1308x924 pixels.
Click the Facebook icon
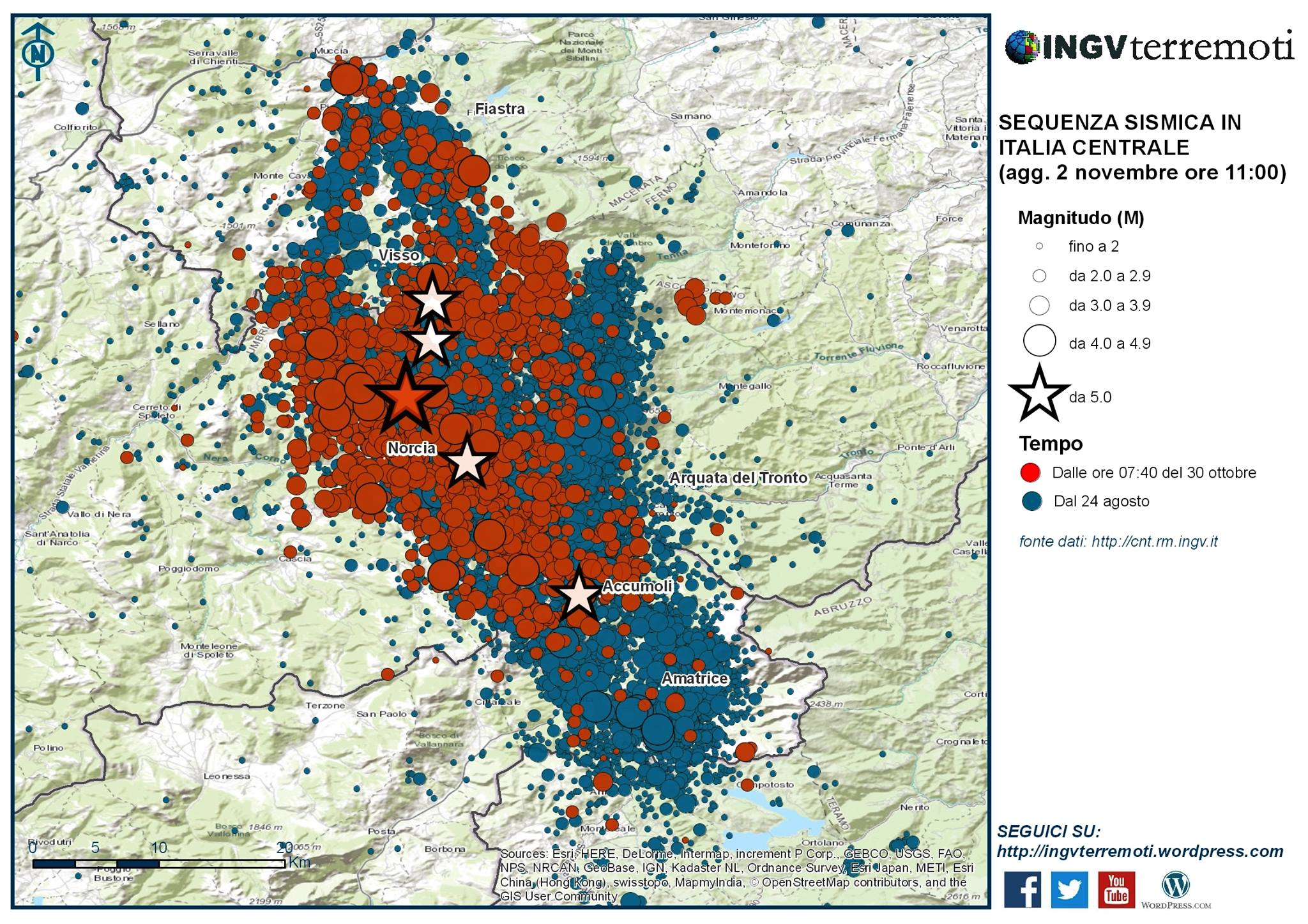pos(1022,889)
